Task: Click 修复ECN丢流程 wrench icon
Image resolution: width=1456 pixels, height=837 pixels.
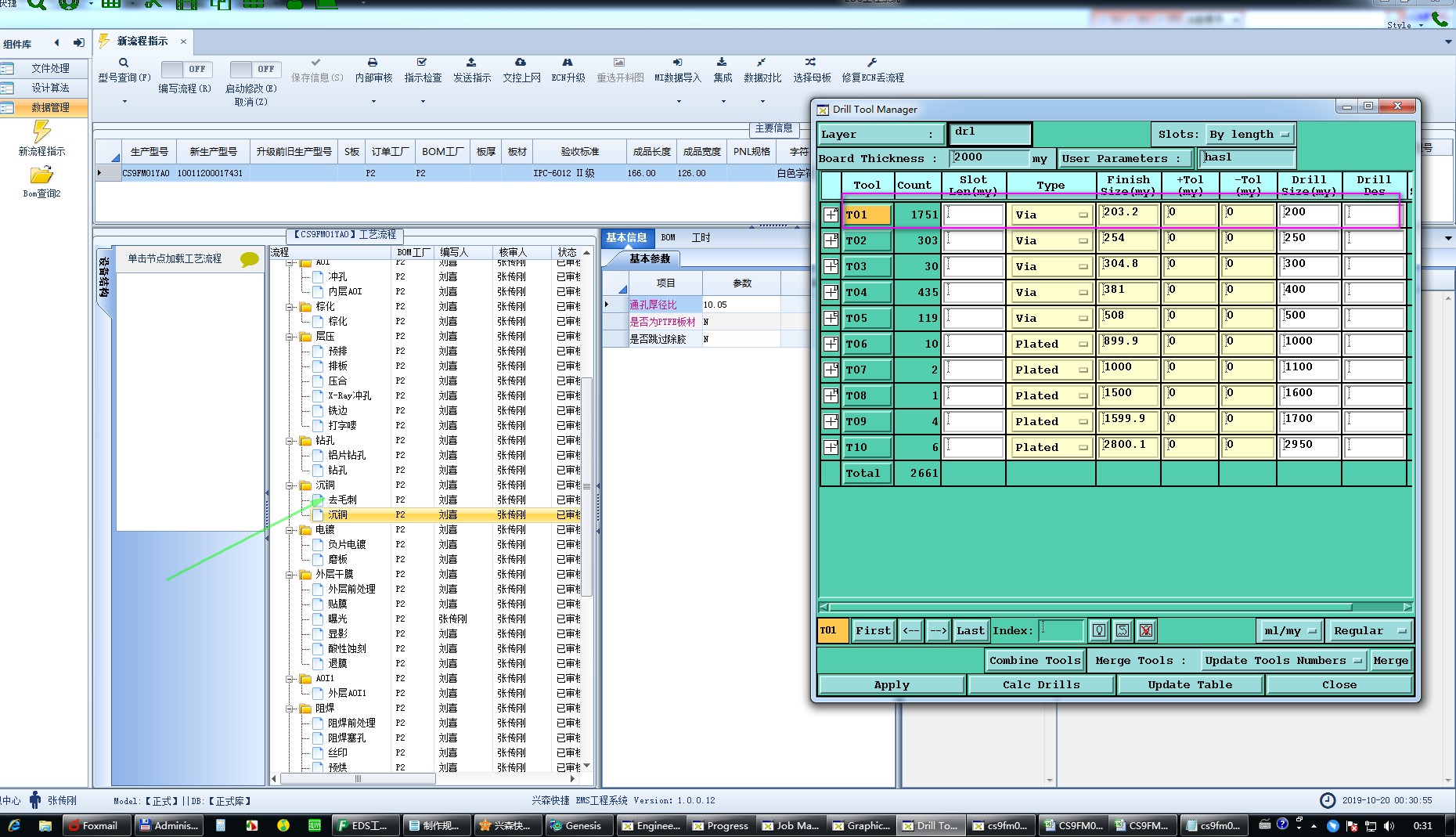Action: [x=872, y=62]
